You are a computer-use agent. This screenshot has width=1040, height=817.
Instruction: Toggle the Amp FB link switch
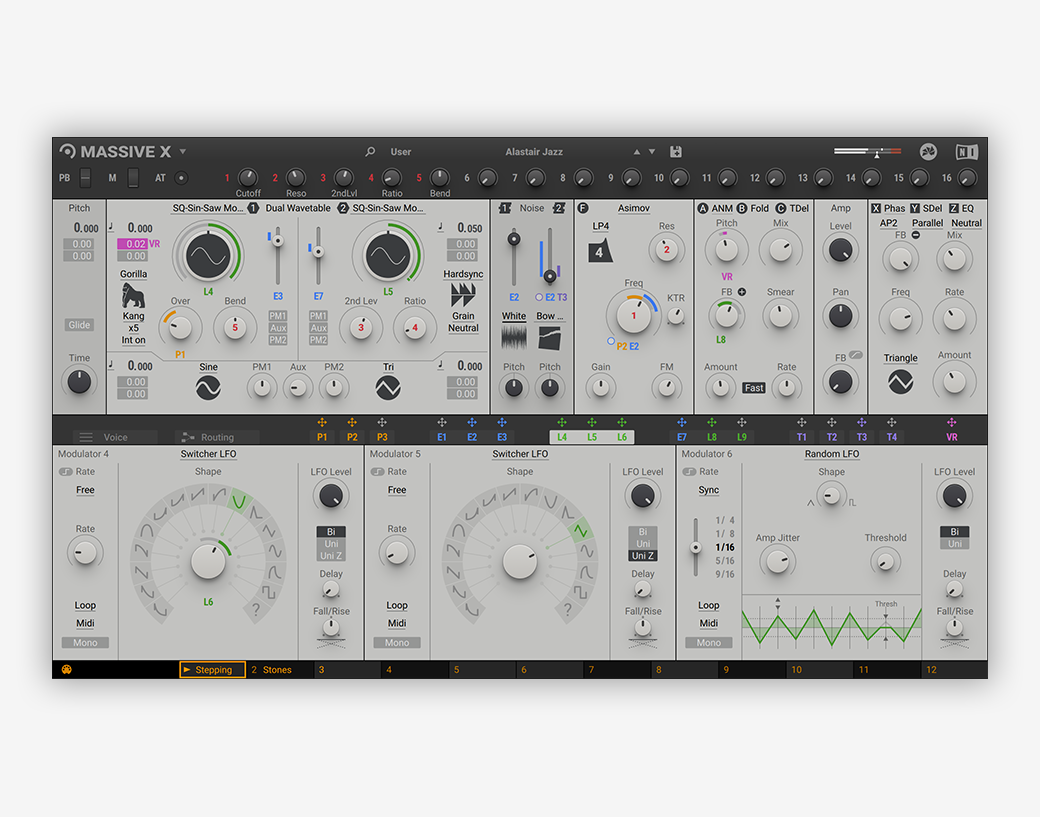point(856,355)
